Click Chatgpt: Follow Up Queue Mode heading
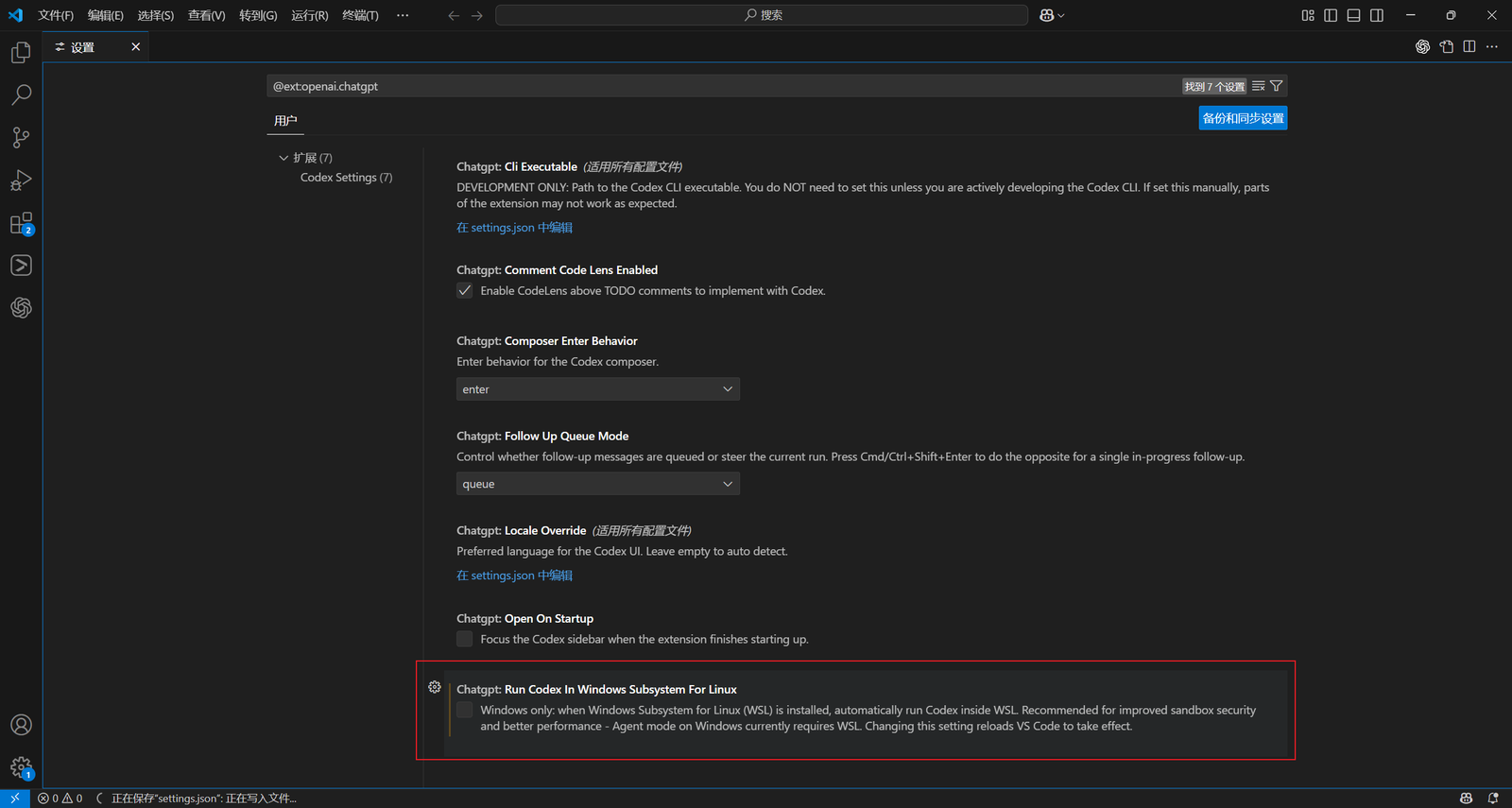 (542, 436)
